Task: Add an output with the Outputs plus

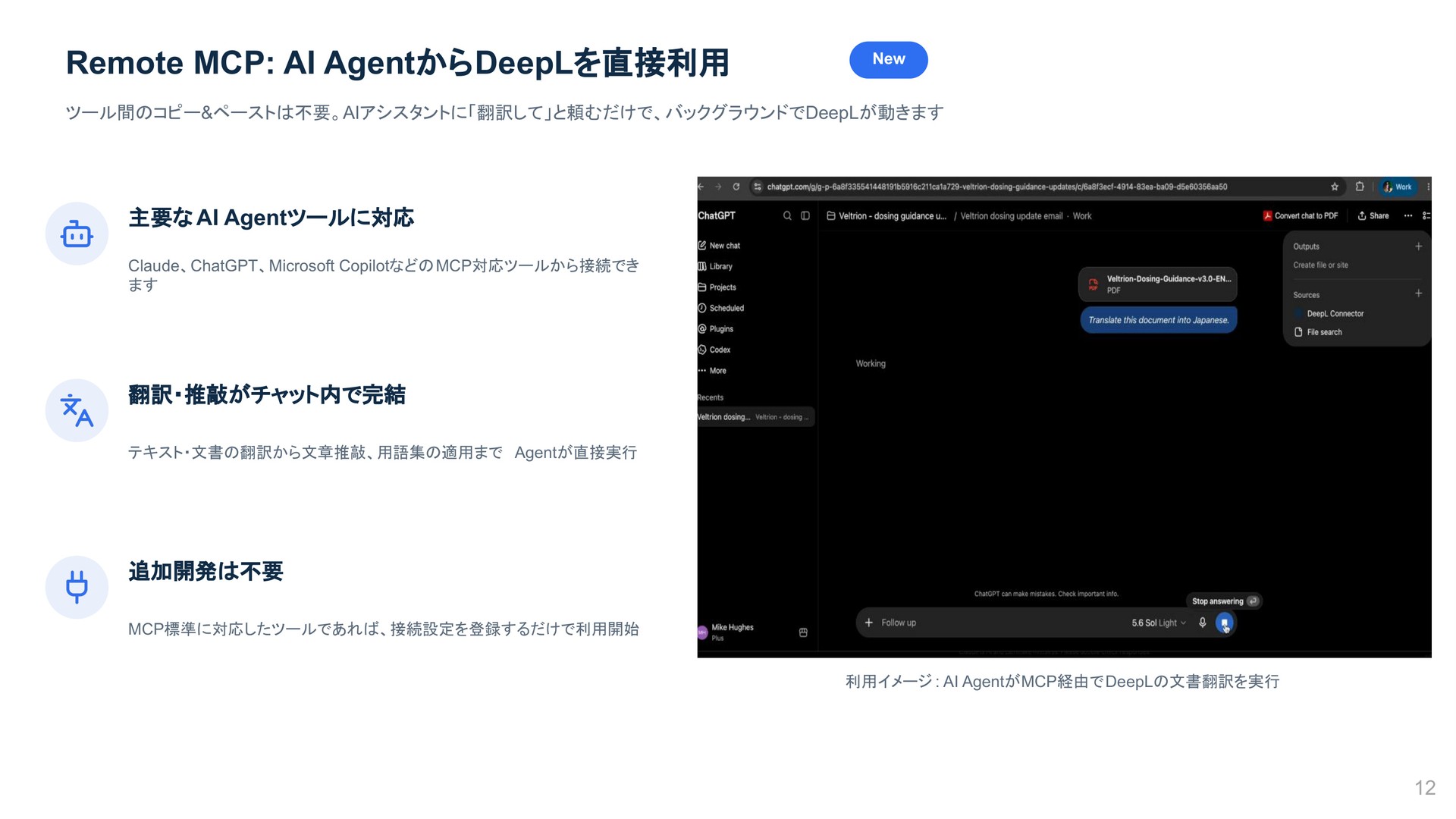Action: tap(1418, 246)
